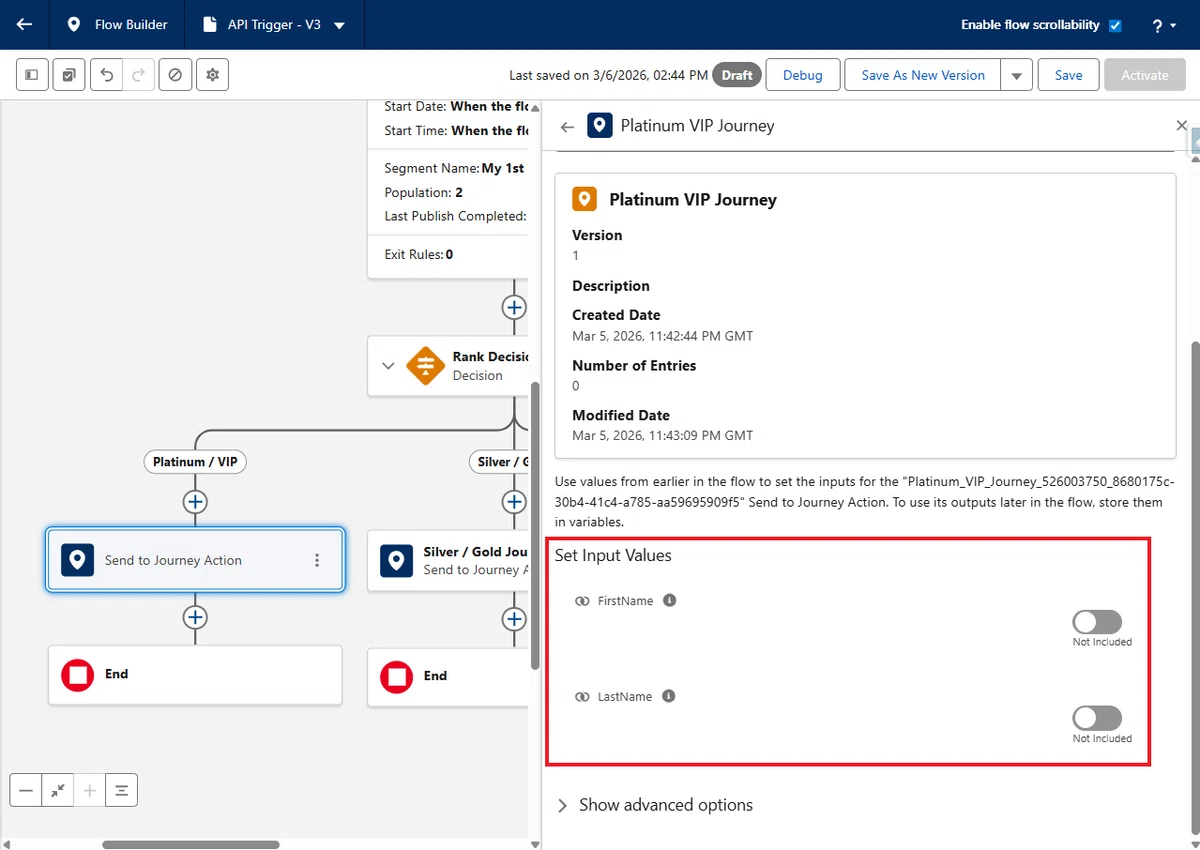Click the panel header journey pin icon
This screenshot has height=850, width=1200.
pyautogui.click(x=599, y=126)
